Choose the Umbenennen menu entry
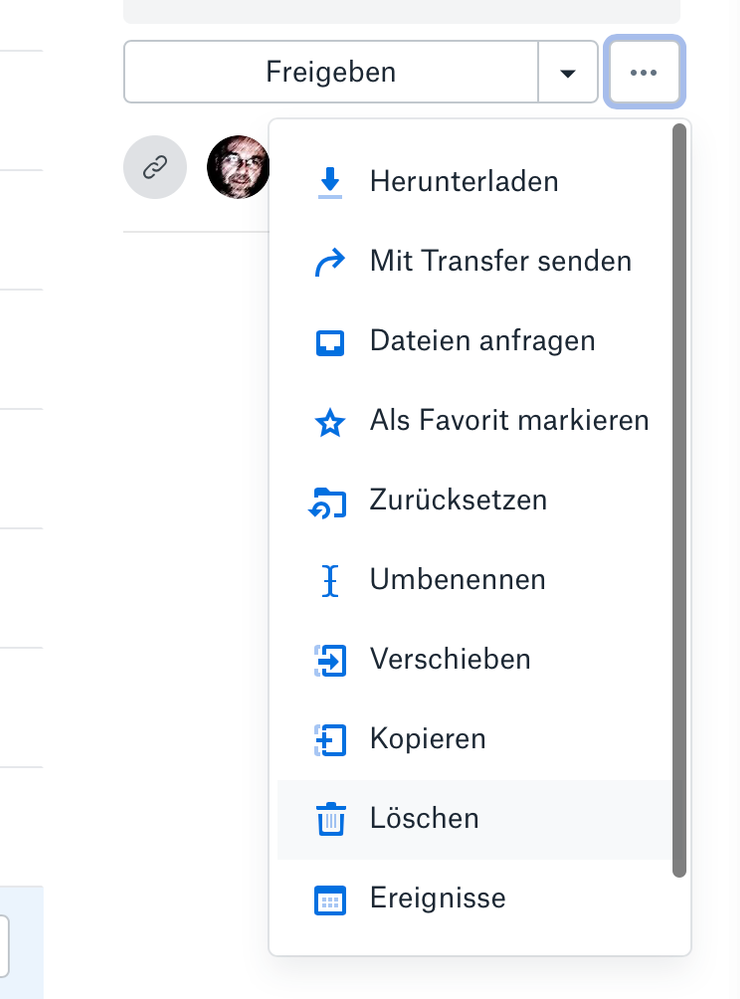Viewport: 740px width, 999px height. point(457,580)
